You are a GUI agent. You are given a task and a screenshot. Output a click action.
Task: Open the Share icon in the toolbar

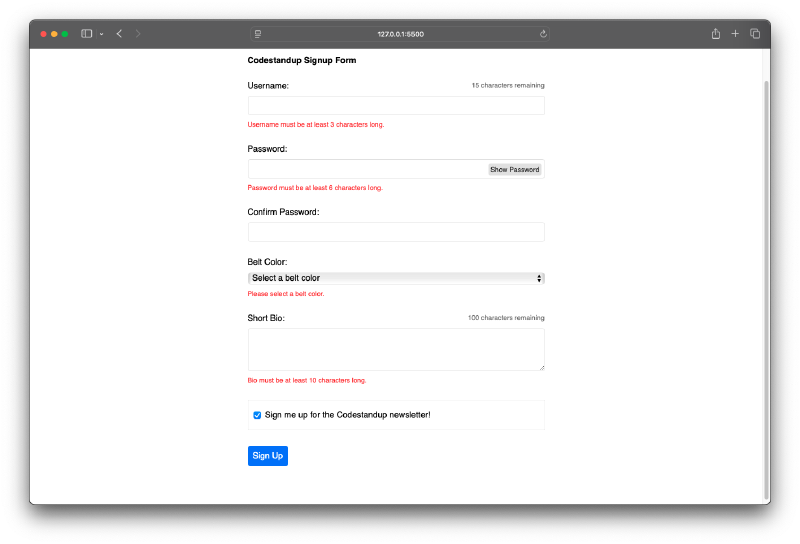tap(716, 34)
